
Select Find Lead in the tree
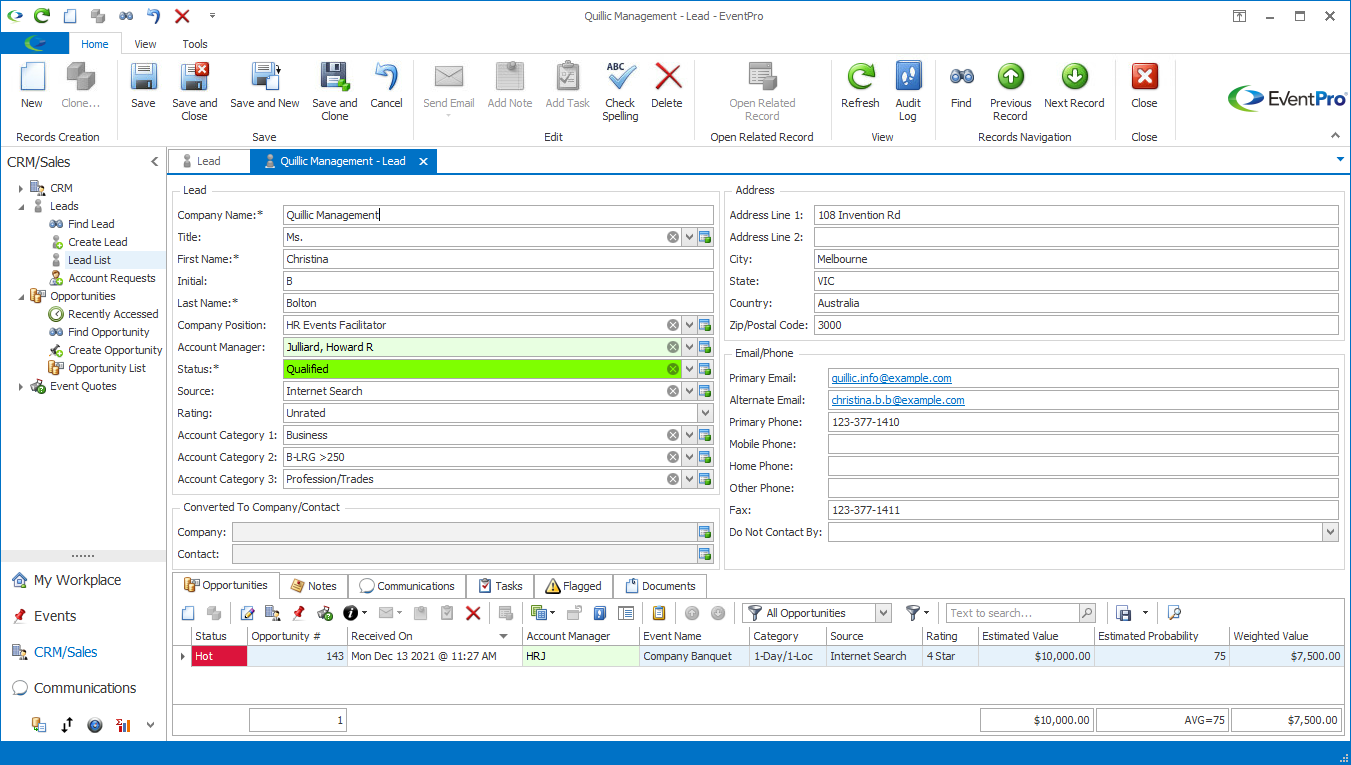pyautogui.click(x=91, y=224)
